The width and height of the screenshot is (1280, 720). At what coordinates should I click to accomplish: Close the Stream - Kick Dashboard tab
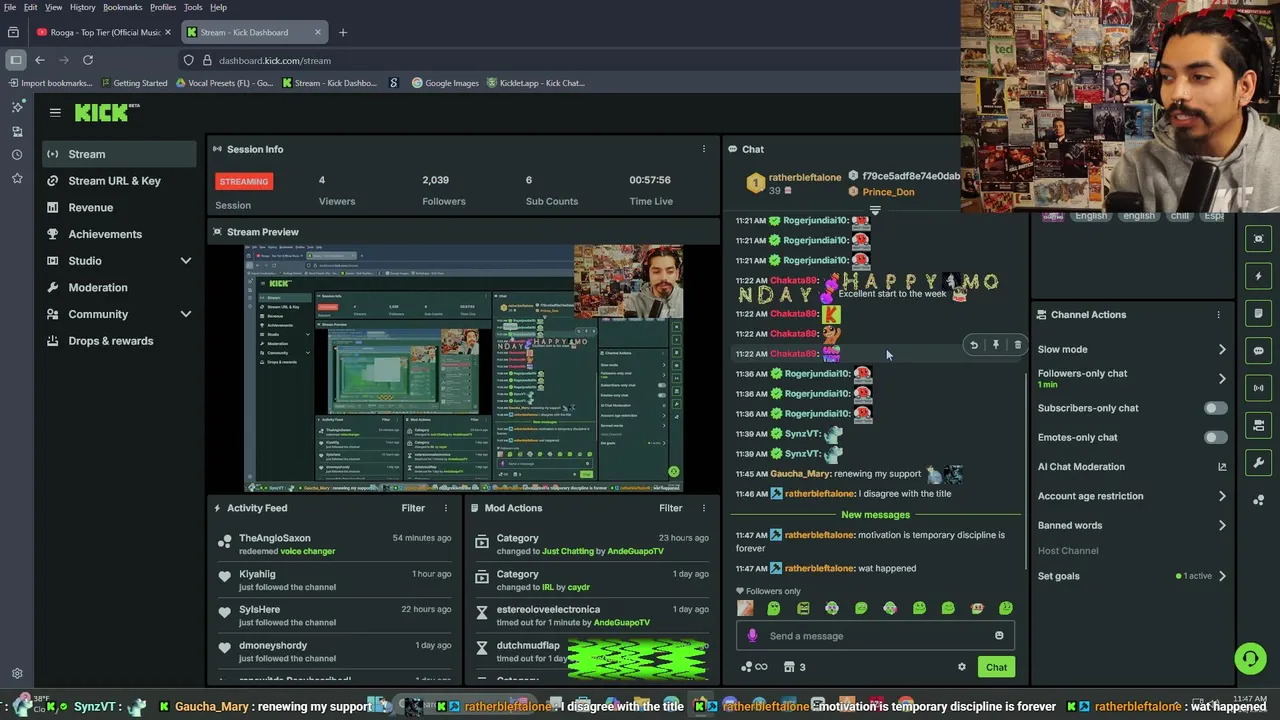[318, 32]
